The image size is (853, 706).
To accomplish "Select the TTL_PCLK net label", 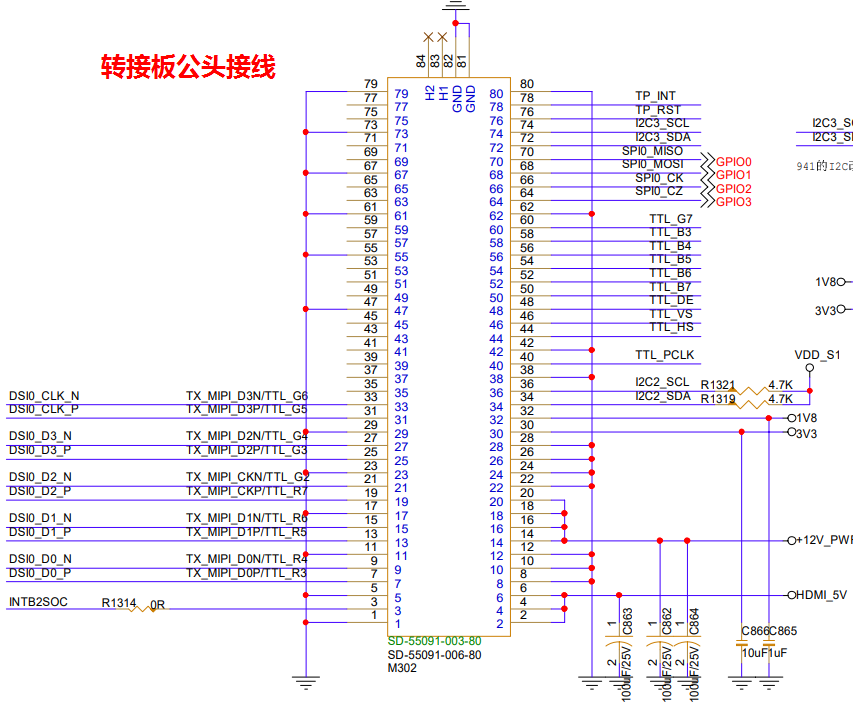I will pyautogui.click(x=664, y=355).
